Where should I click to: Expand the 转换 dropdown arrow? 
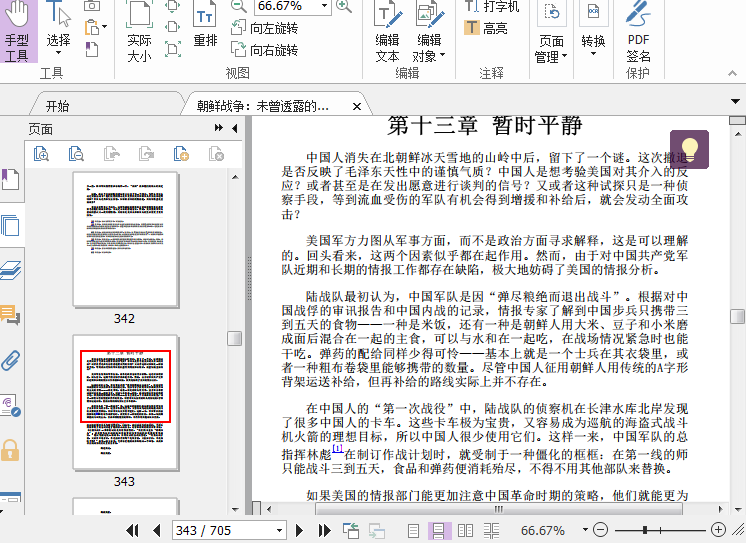point(593,53)
